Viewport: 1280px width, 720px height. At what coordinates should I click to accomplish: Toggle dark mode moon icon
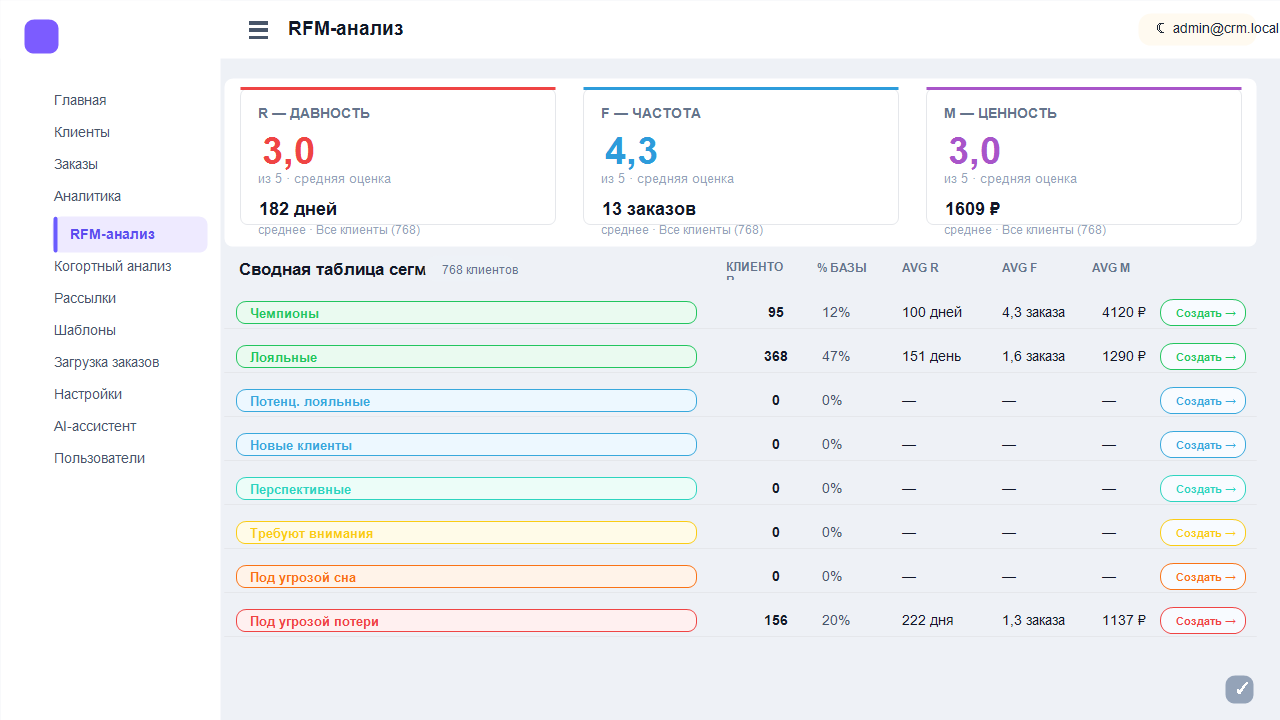1160,28
